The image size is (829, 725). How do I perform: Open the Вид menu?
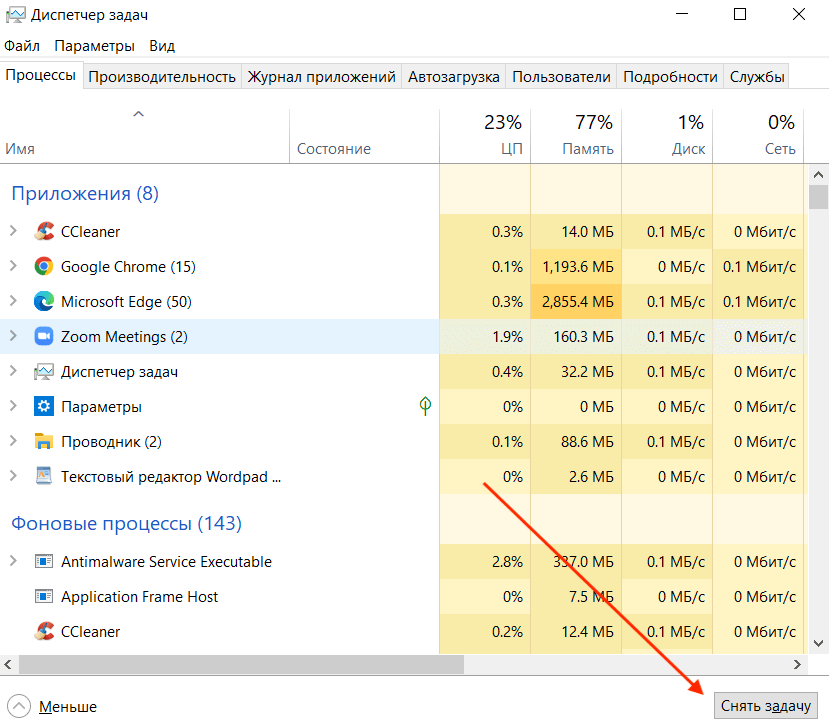(x=160, y=45)
